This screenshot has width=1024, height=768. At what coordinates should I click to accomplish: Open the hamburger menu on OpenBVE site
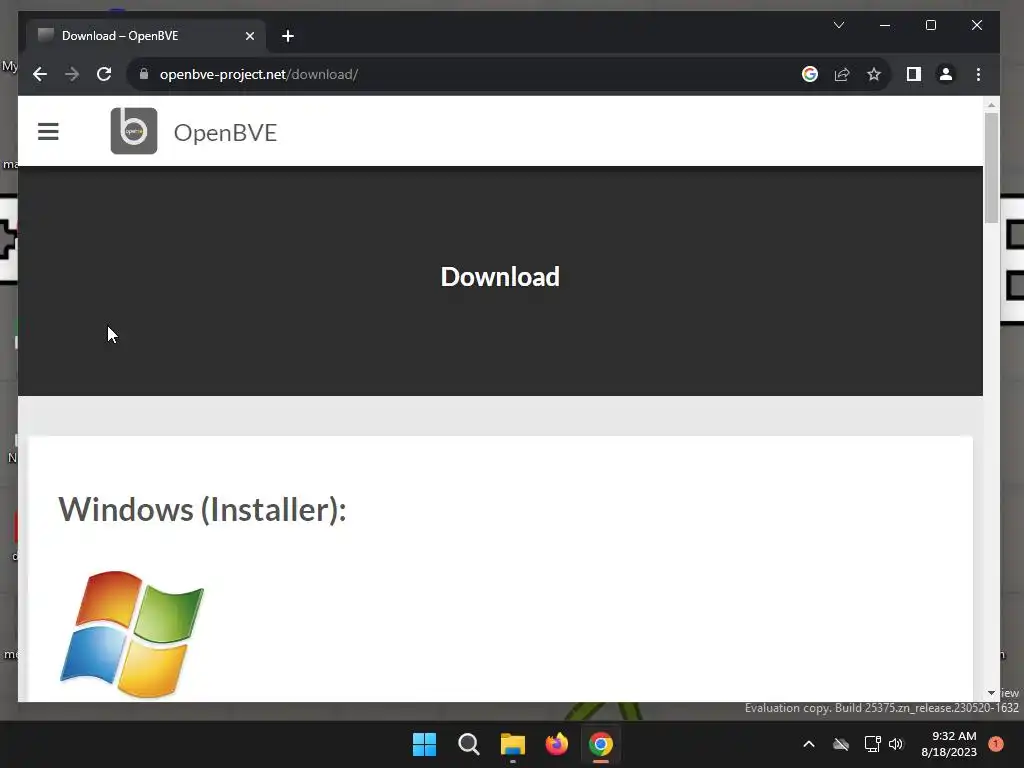pos(48,131)
